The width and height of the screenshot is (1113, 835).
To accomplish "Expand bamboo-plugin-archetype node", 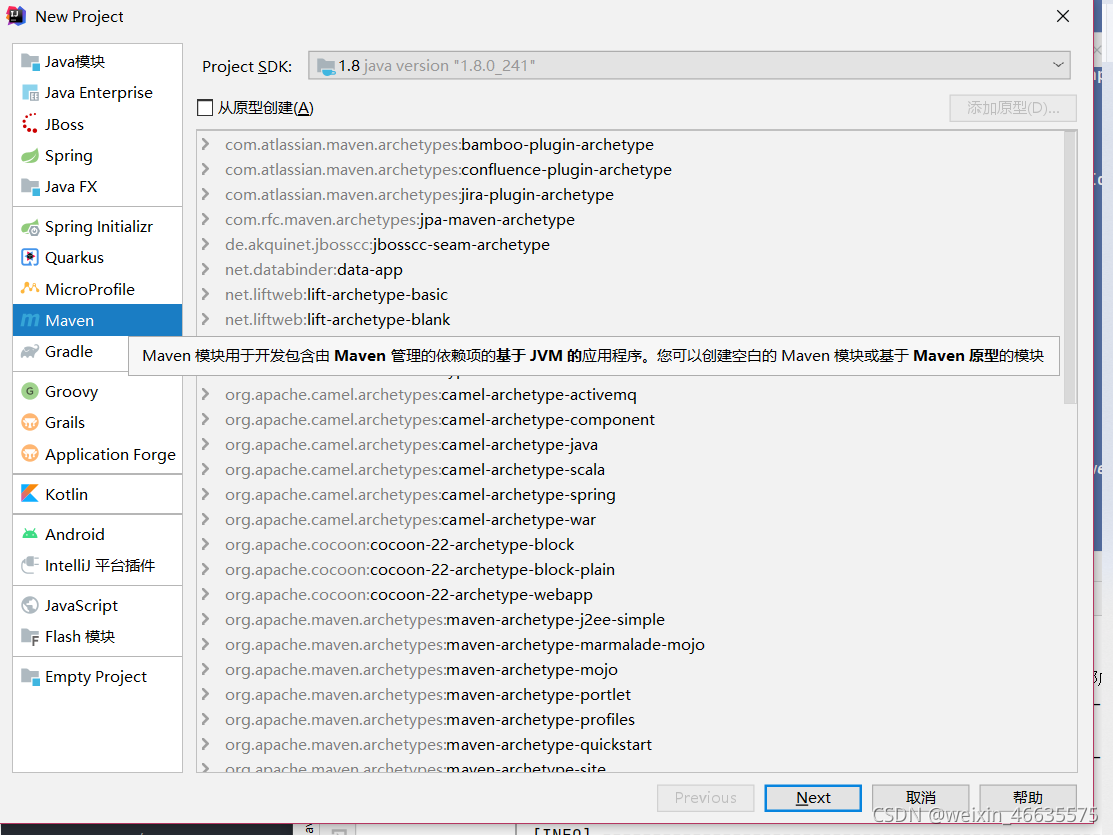I will point(205,144).
